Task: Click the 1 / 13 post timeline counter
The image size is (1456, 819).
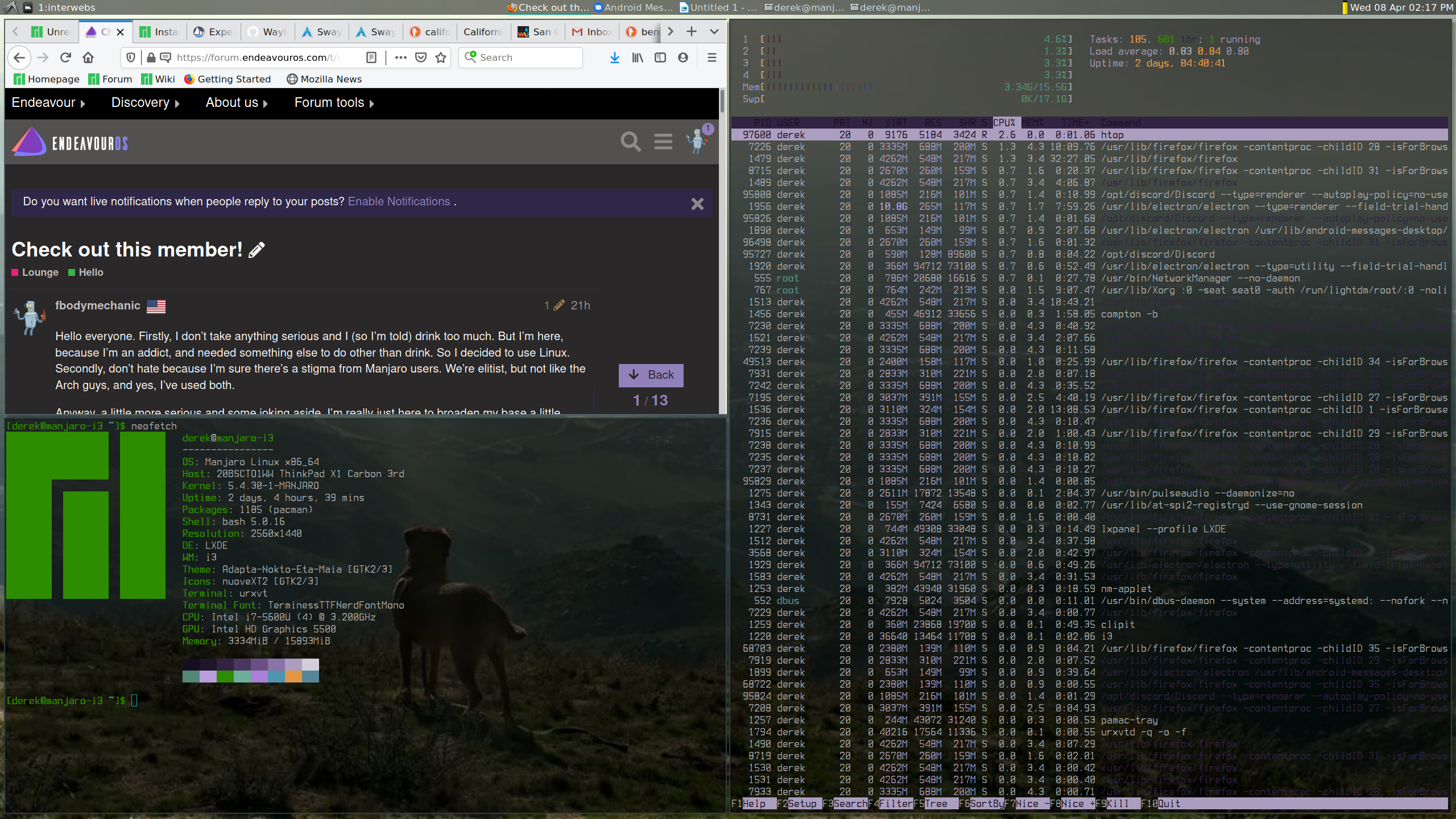Action: coord(651,400)
